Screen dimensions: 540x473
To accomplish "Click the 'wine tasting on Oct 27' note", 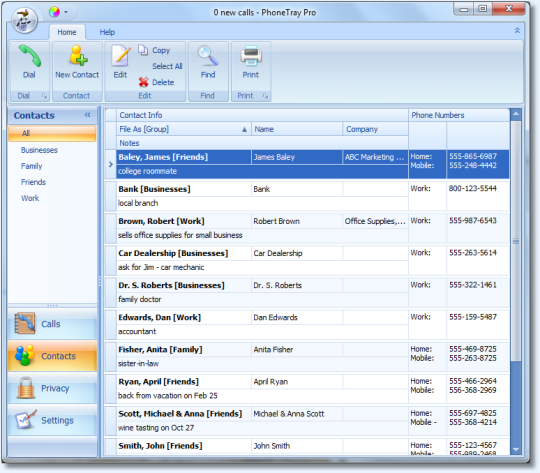I will 156,428.
